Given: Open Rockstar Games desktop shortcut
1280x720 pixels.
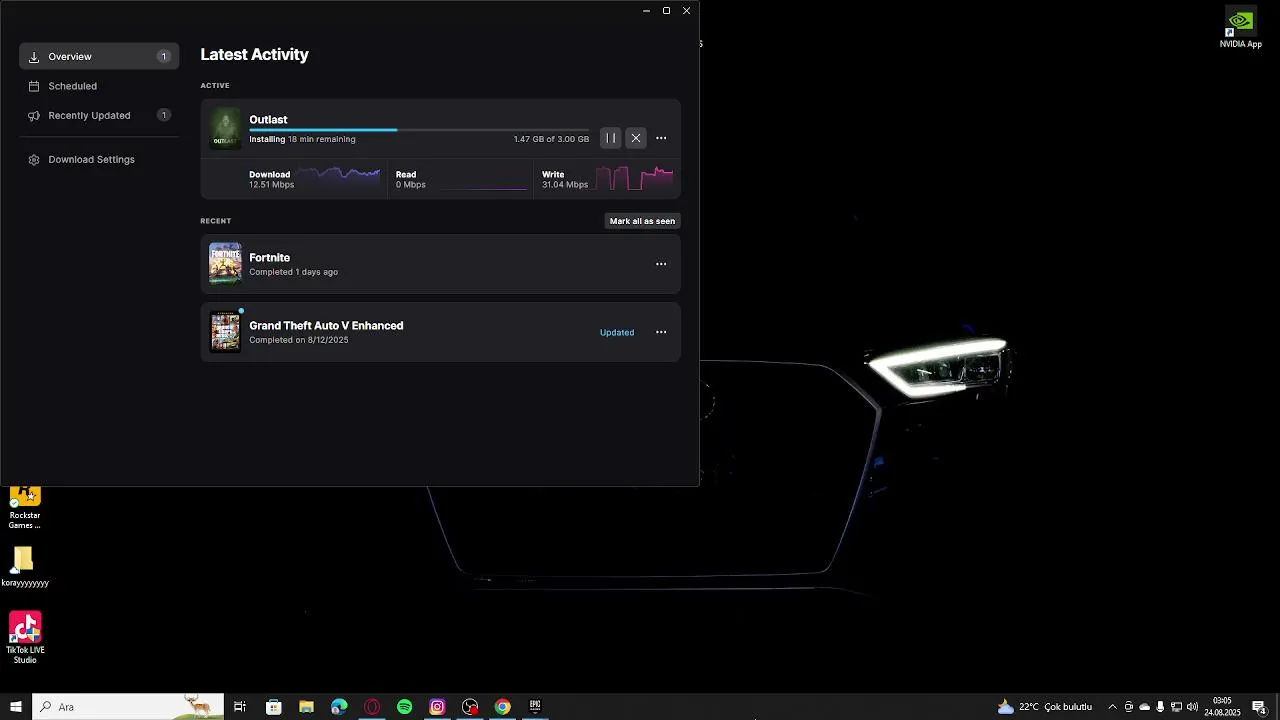Looking at the screenshot, I should (x=25, y=508).
